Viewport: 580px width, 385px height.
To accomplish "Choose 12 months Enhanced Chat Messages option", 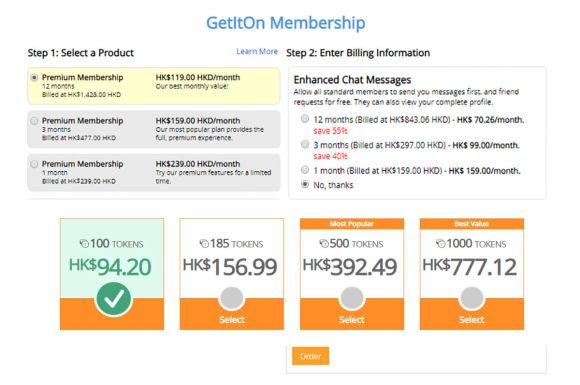I will tap(305, 119).
